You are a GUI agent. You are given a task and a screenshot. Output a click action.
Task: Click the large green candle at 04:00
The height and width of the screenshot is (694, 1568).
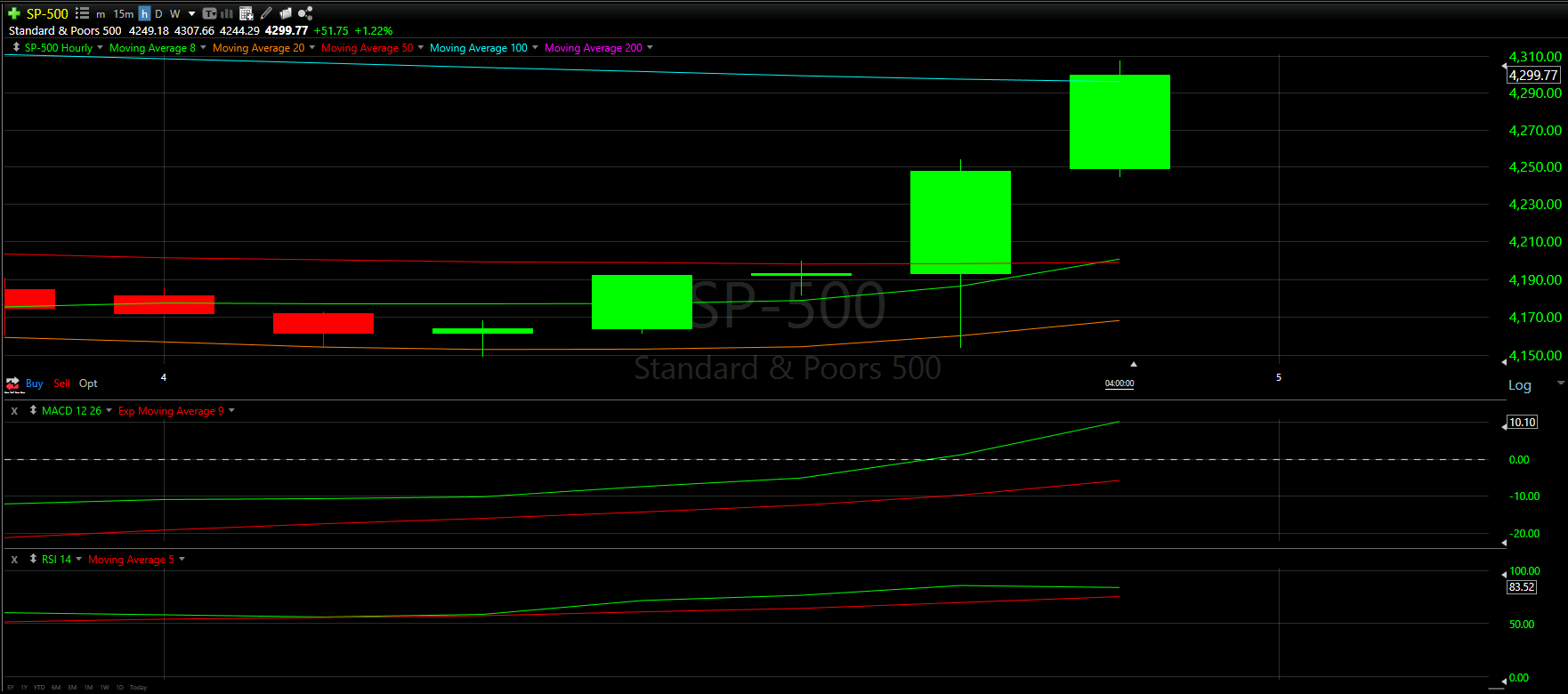[x=1119, y=122]
